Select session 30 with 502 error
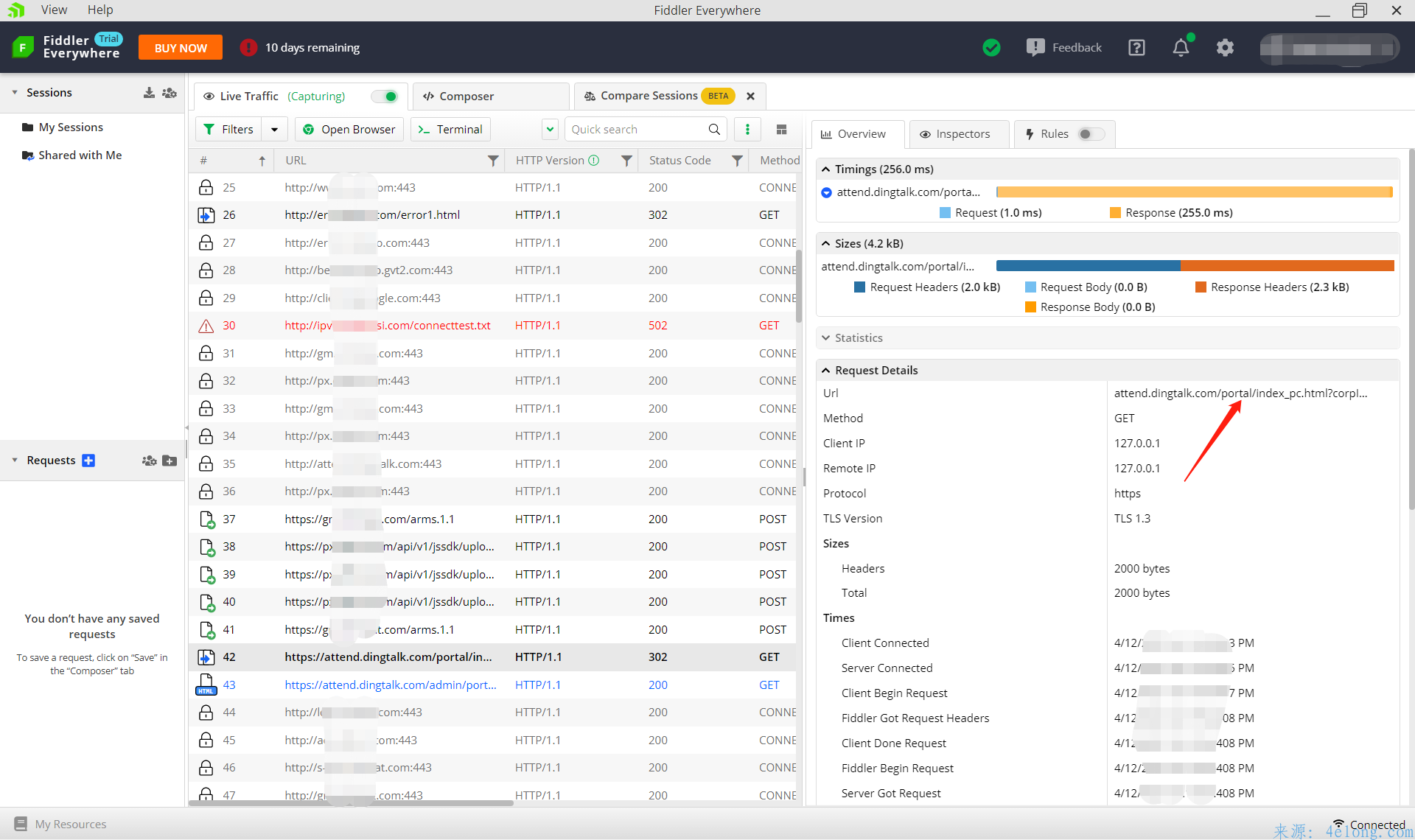The image size is (1415, 840). click(492, 325)
